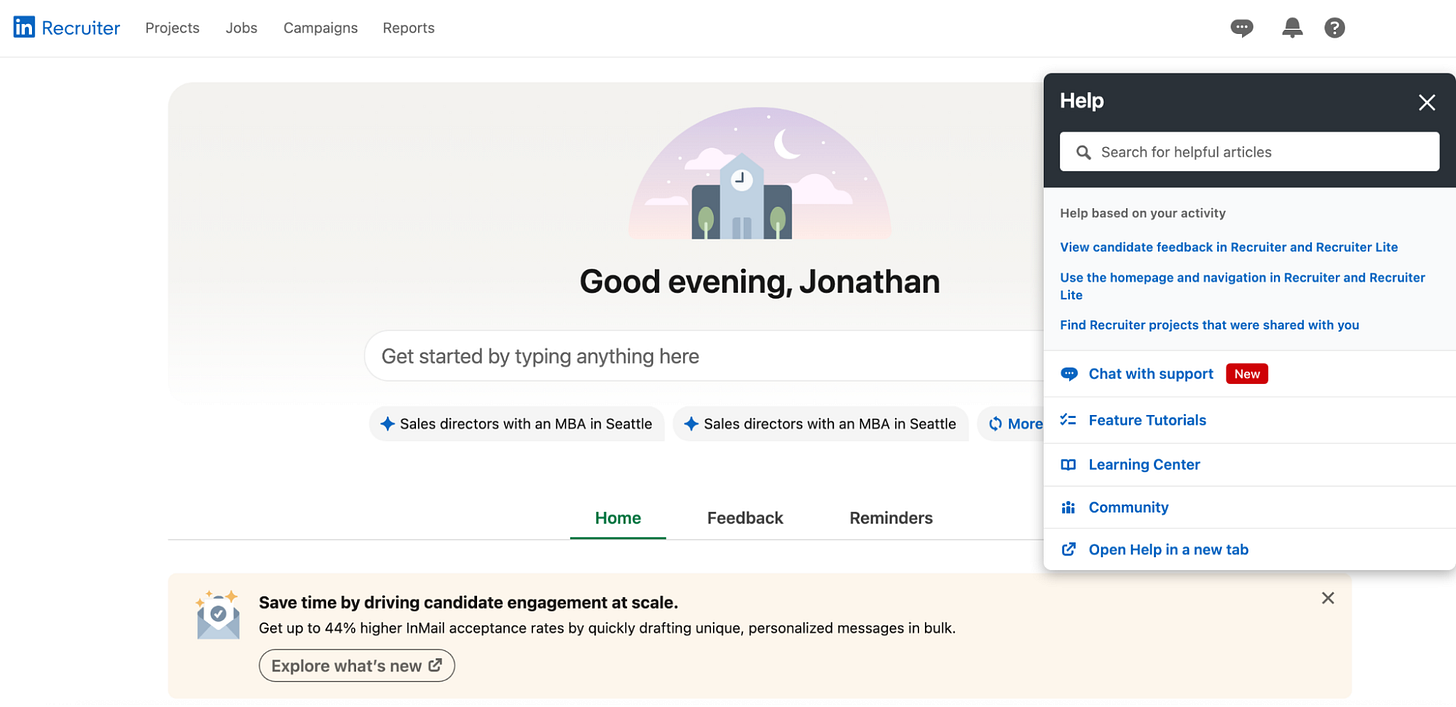This screenshot has width=1456, height=707.
Task: Open Find Recruiter projects shared with you
Action: pyautogui.click(x=1210, y=325)
